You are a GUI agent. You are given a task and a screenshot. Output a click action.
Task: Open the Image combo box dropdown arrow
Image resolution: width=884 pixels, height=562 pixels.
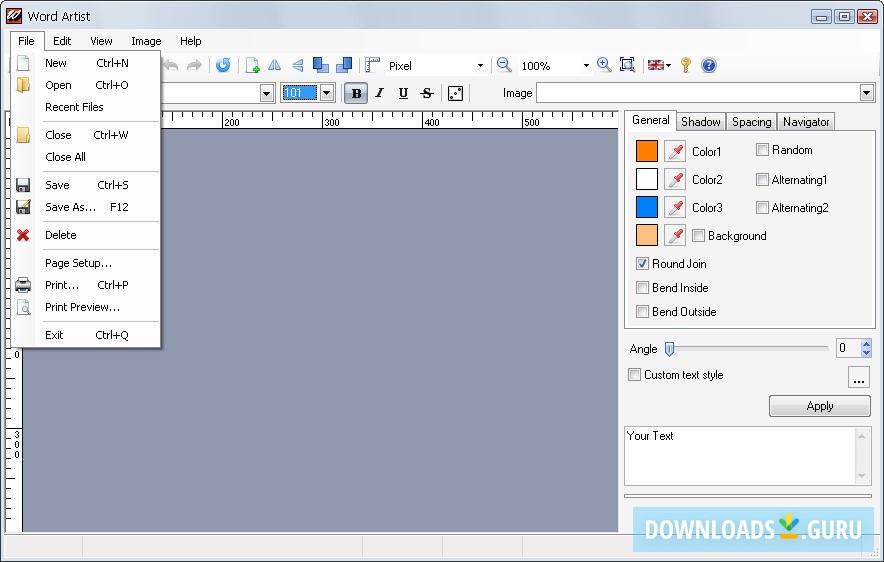coord(867,93)
